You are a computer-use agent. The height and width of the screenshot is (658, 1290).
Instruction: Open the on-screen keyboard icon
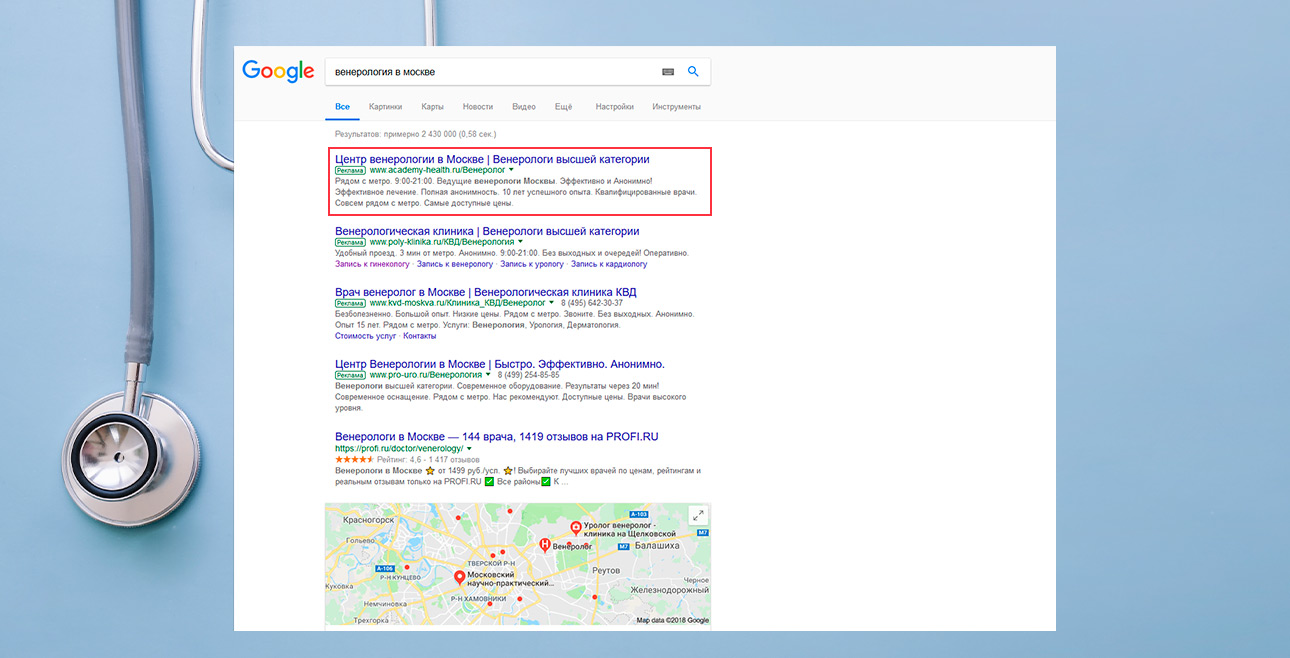click(x=668, y=72)
